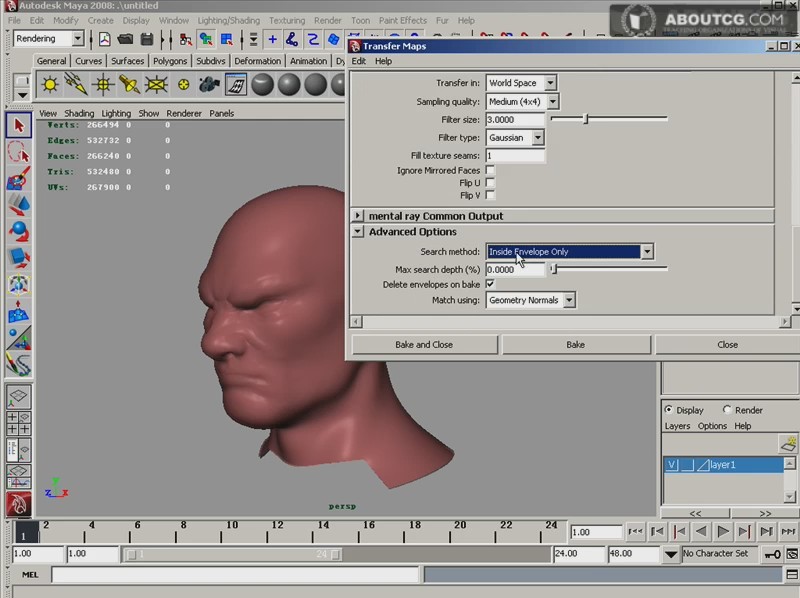This screenshot has width=800, height=598.
Task: Toggle visibility V box of layer1
Action: (x=671, y=465)
